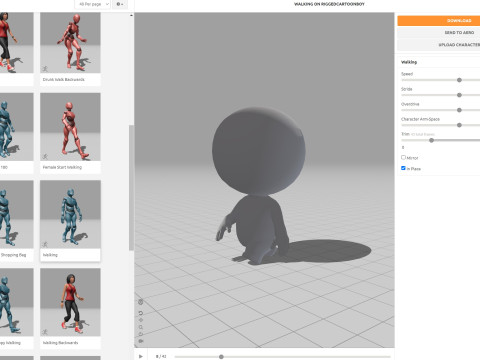The height and width of the screenshot is (360, 480).
Task: Click the topmost round icon in the viewport tool column
Action: pyautogui.click(x=141, y=302)
